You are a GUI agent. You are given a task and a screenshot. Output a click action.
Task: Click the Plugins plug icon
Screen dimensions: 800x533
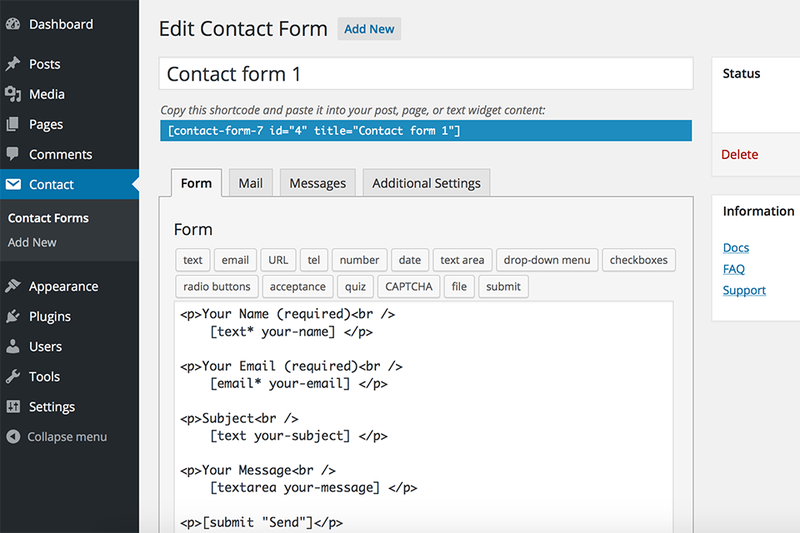(13, 316)
